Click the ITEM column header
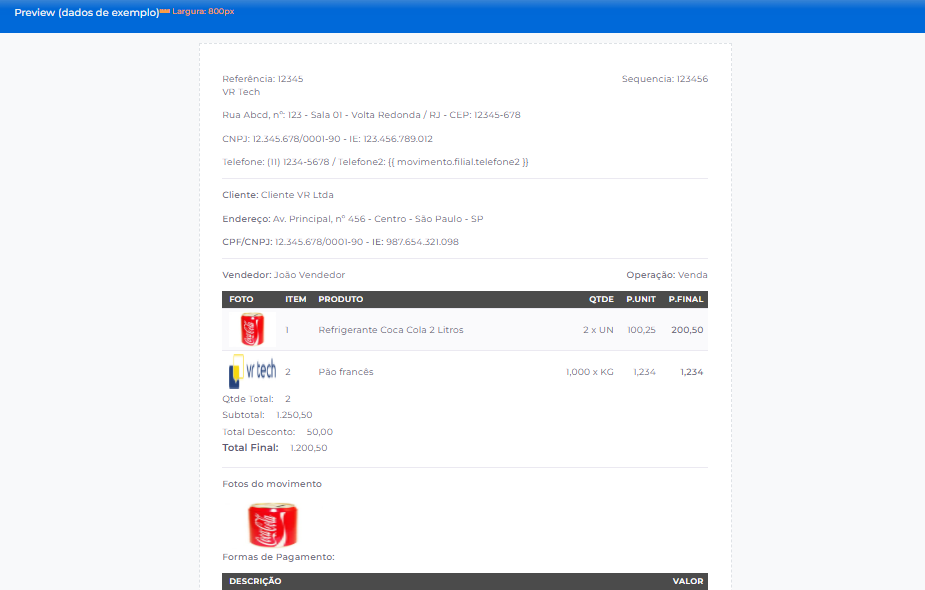925x590 pixels. click(x=296, y=299)
